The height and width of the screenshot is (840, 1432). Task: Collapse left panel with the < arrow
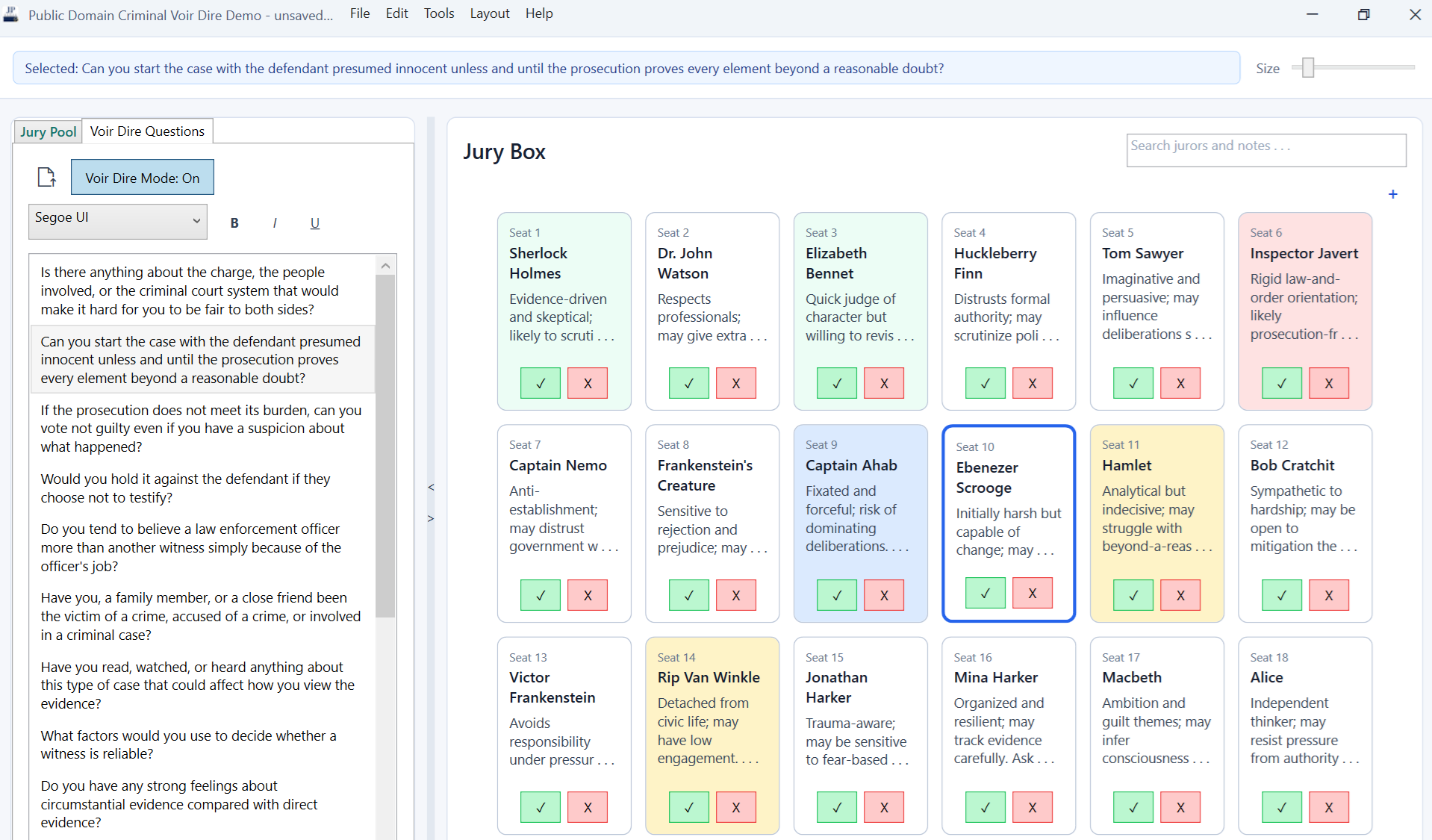pyautogui.click(x=431, y=487)
